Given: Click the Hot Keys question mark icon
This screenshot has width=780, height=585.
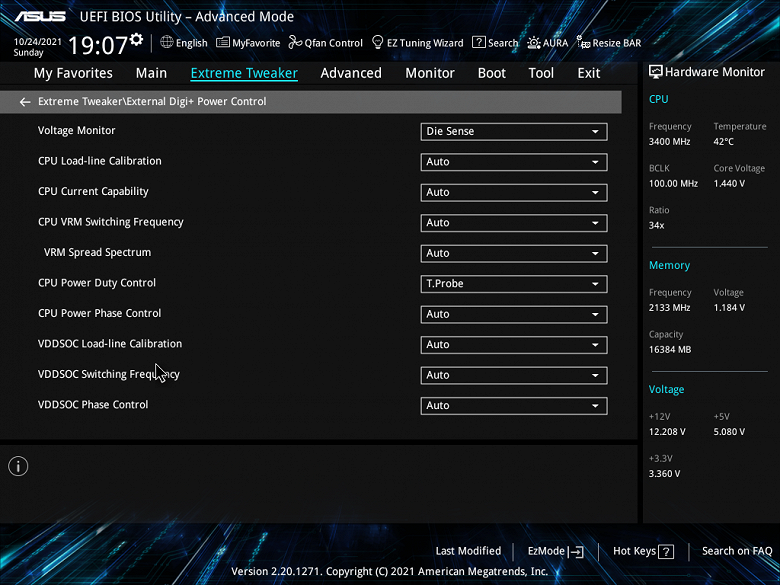Looking at the screenshot, I should [x=666, y=552].
